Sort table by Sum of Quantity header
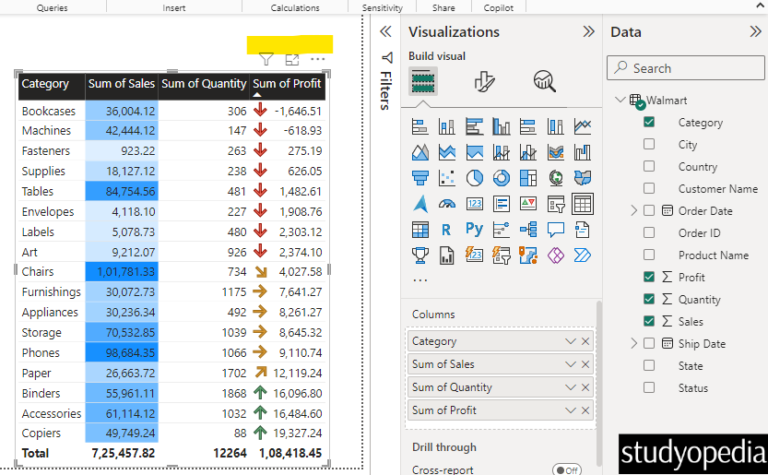 [204, 84]
